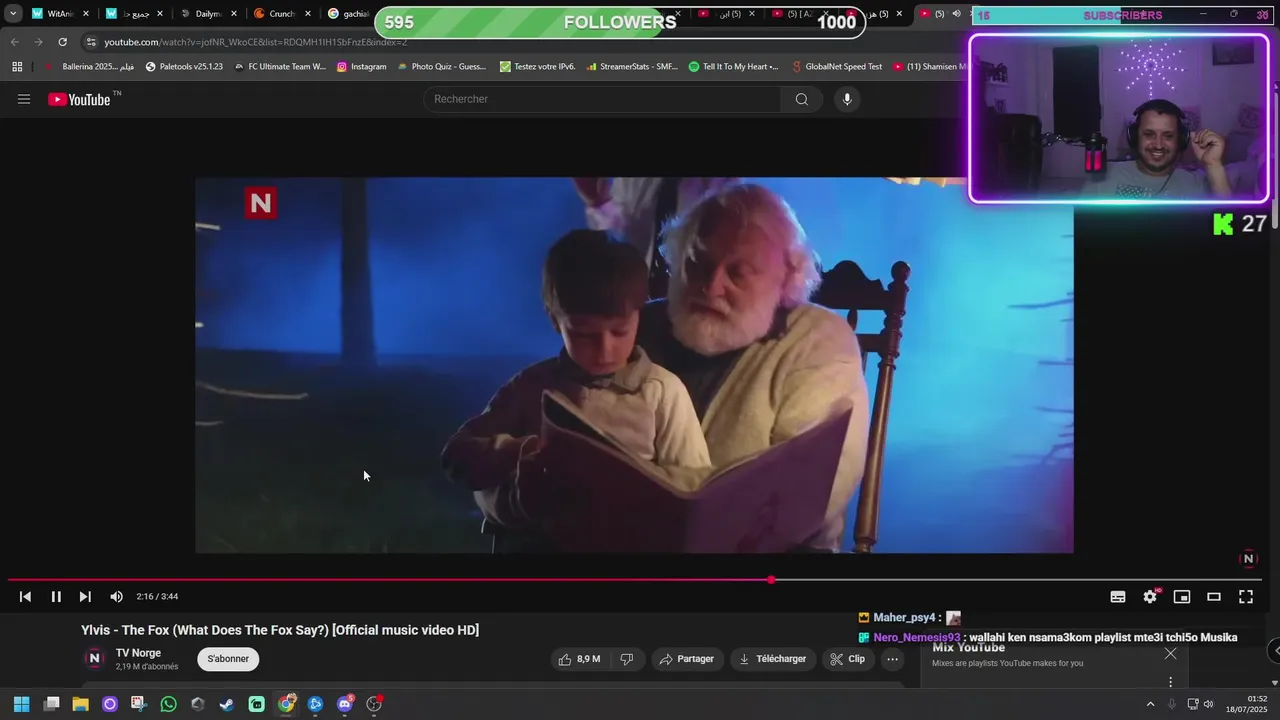Click the search magnifier button
Image resolution: width=1280 pixels, height=720 pixels.
pyautogui.click(x=802, y=99)
